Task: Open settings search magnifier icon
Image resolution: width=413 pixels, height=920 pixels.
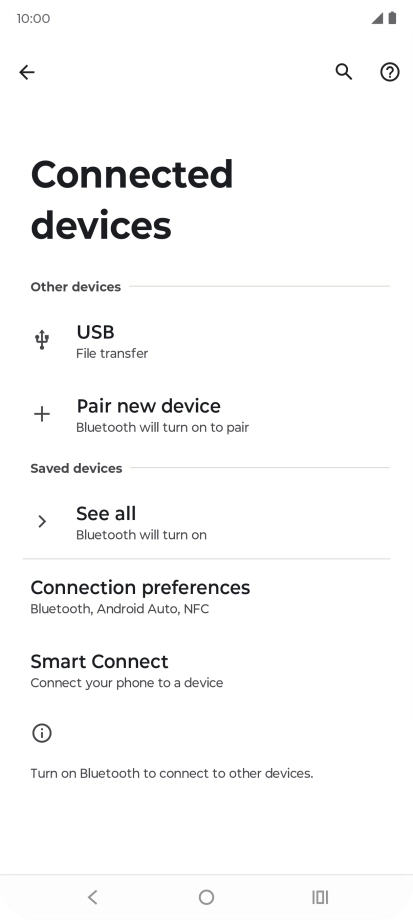Action: (x=344, y=72)
